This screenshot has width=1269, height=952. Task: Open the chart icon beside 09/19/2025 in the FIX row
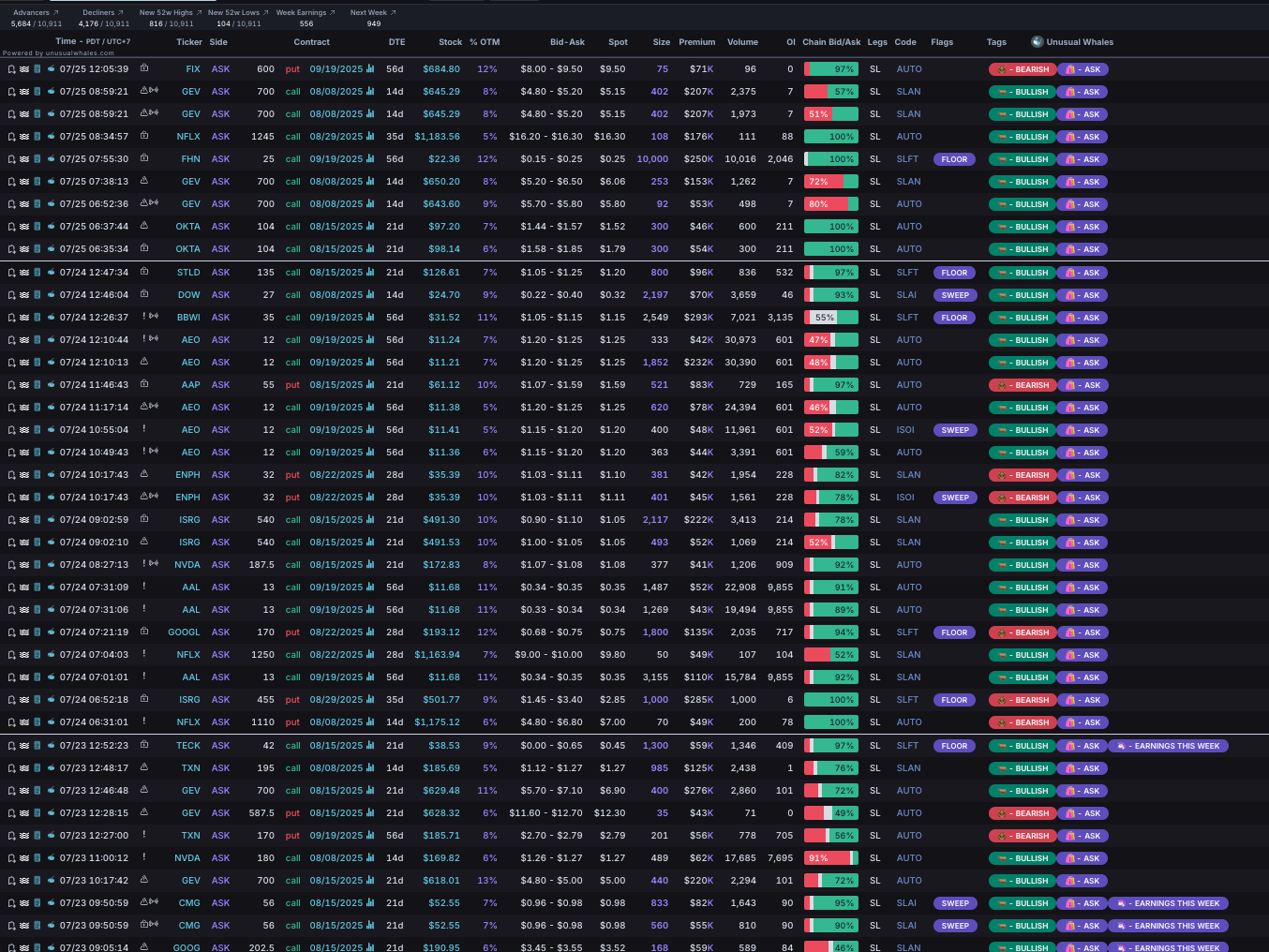pos(370,69)
